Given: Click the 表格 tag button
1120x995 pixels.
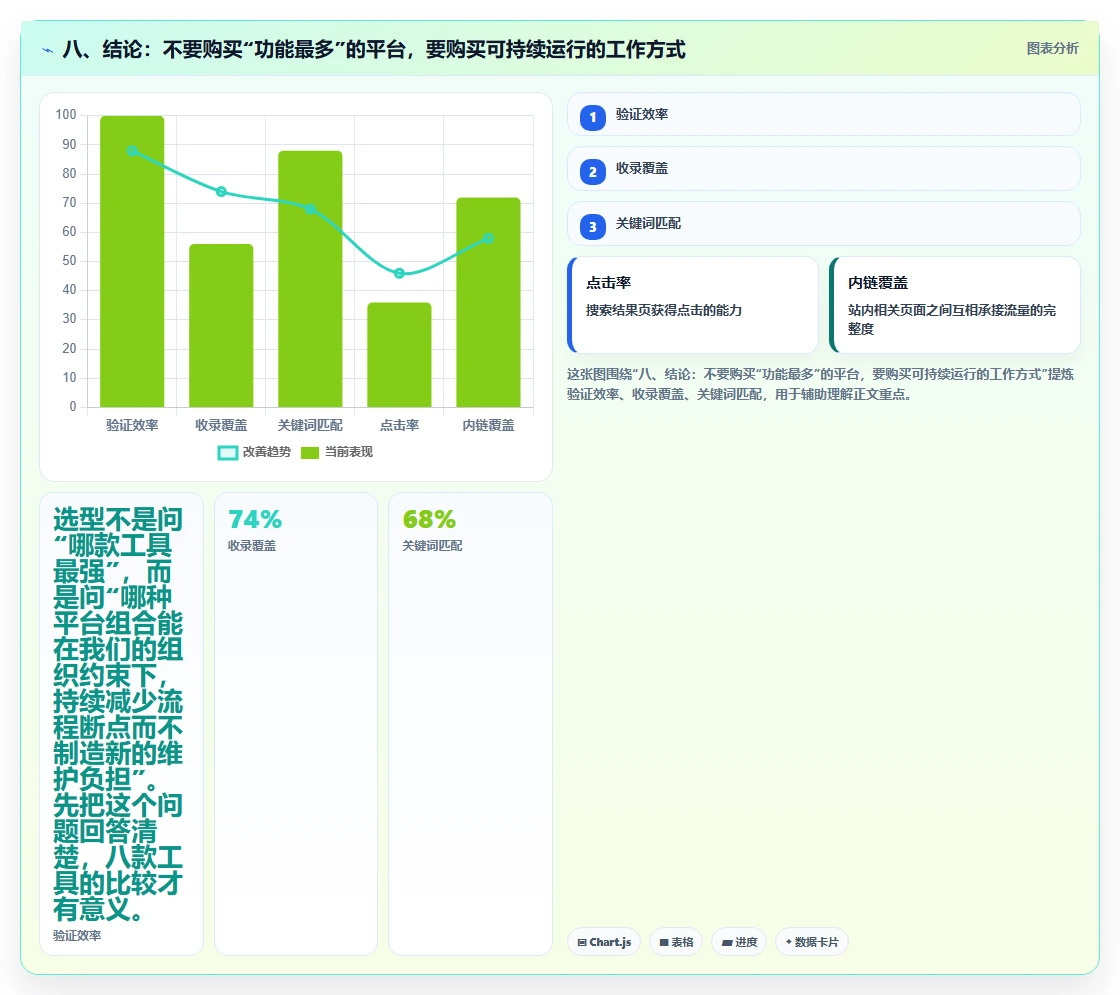Looking at the screenshot, I should (x=676, y=942).
